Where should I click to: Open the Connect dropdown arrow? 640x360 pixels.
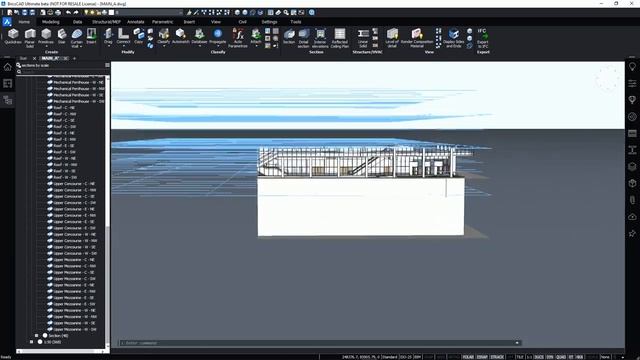123,46
